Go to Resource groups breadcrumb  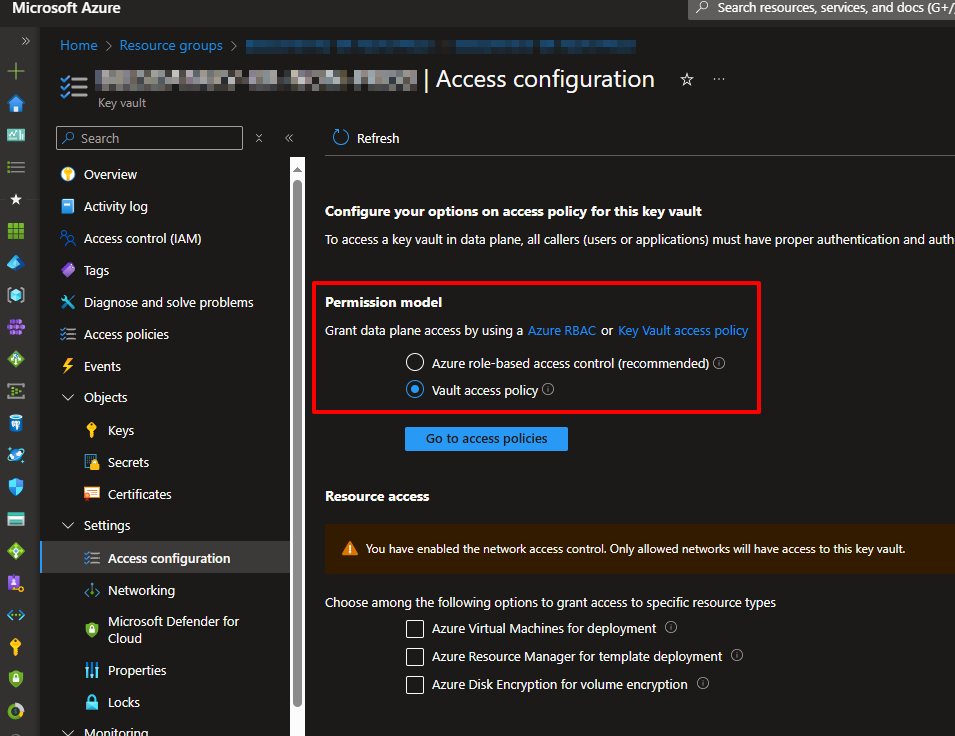(171, 45)
